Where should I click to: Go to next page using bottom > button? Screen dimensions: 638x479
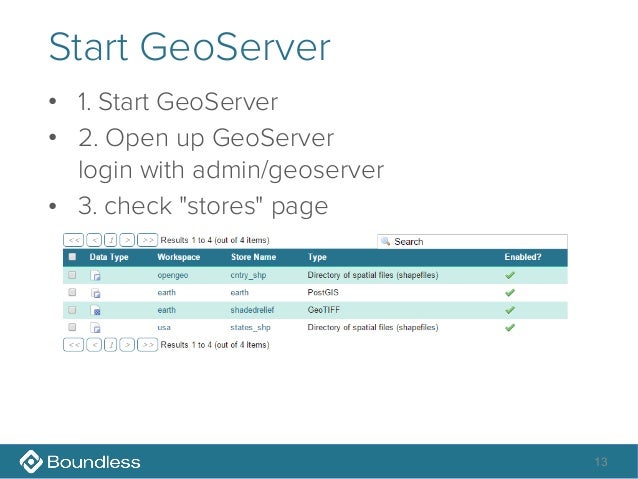coord(127,345)
